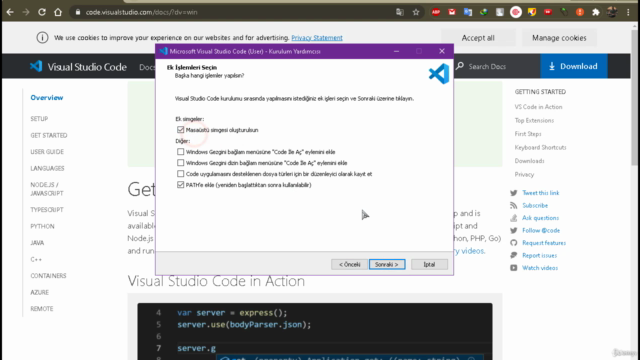Open the Chrome three-dot menu
This screenshot has height=360, width=640.
pos(628,12)
